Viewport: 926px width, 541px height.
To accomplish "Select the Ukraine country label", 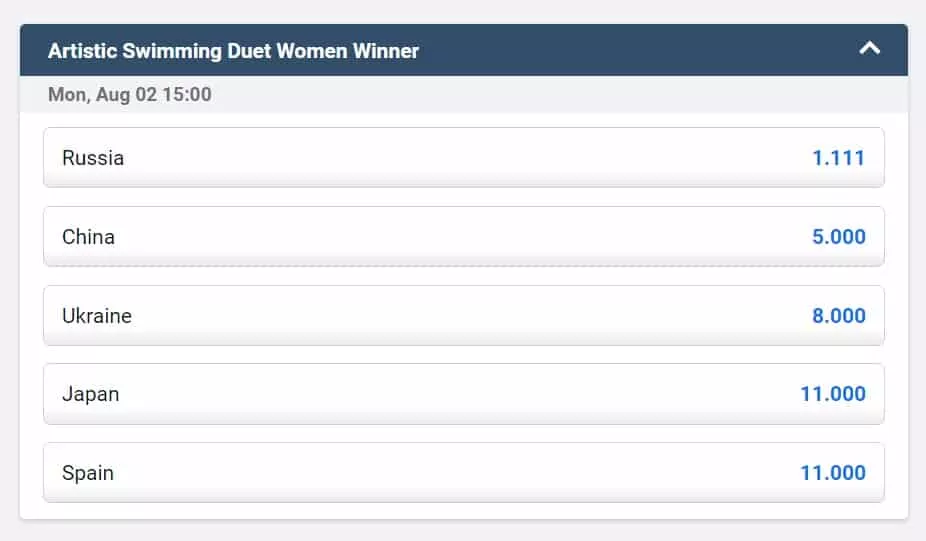I will coord(97,316).
